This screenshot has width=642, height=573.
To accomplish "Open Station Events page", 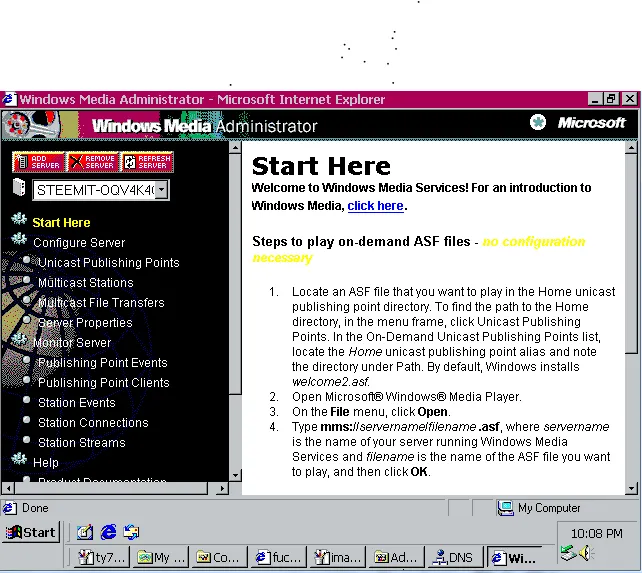I will (x=77, y=403).
